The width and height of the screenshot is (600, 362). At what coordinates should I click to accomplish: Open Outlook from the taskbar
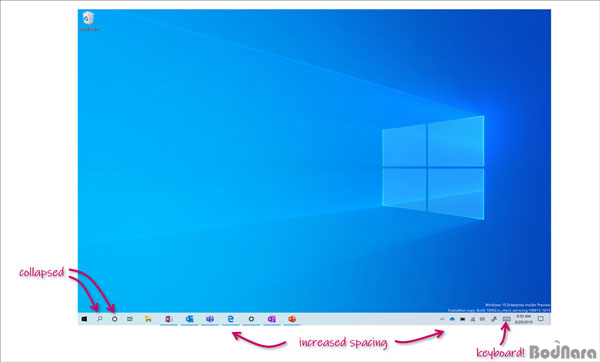189,319
